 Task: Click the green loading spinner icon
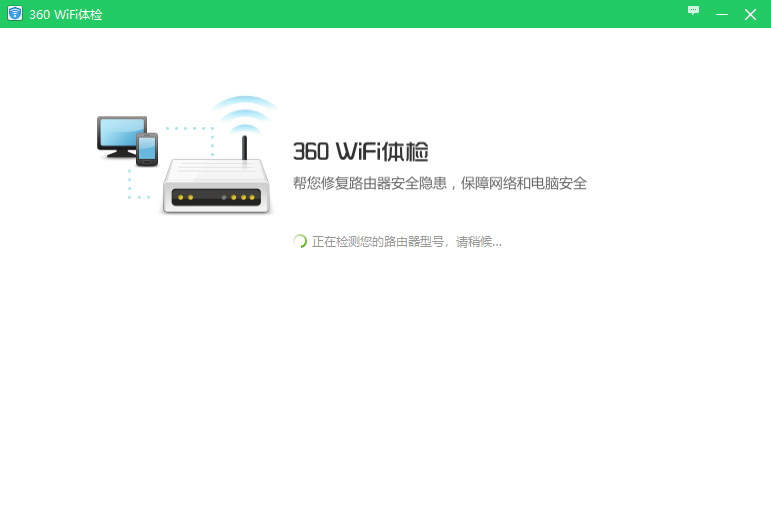tap(300, 241)
